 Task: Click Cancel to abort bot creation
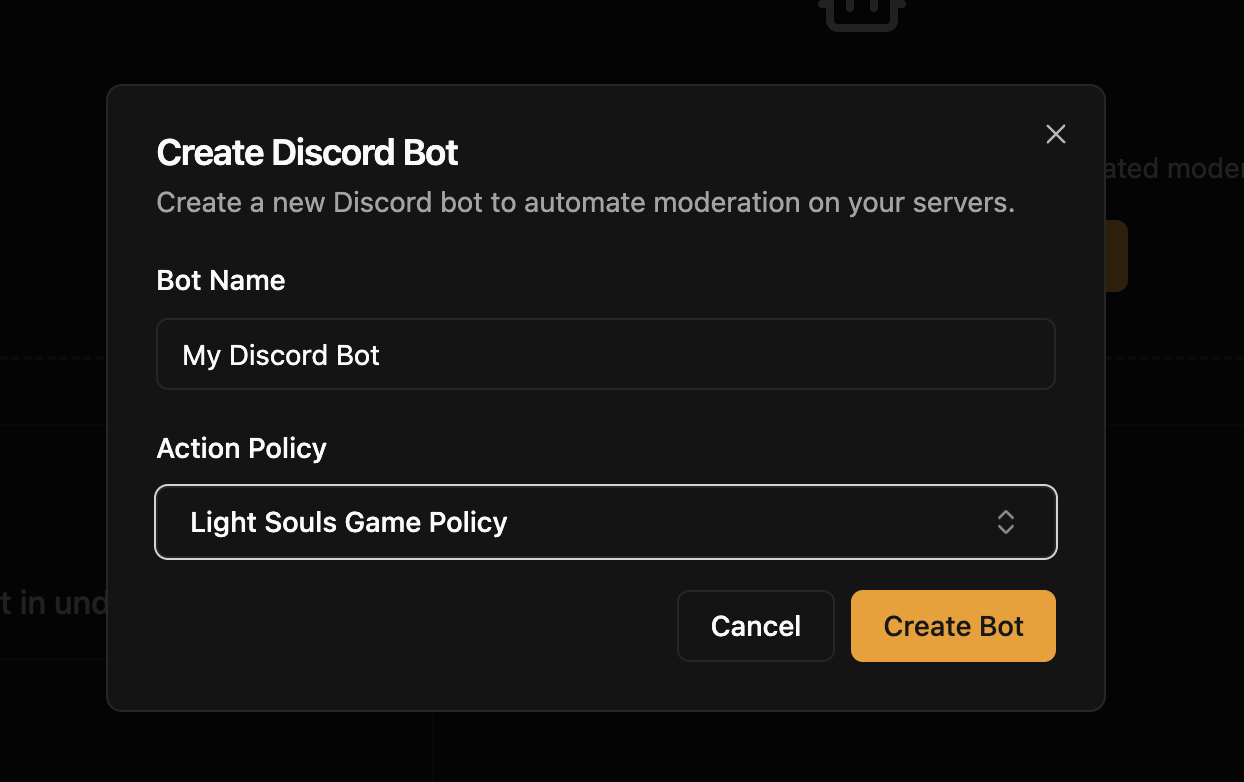tap(755, 625)
